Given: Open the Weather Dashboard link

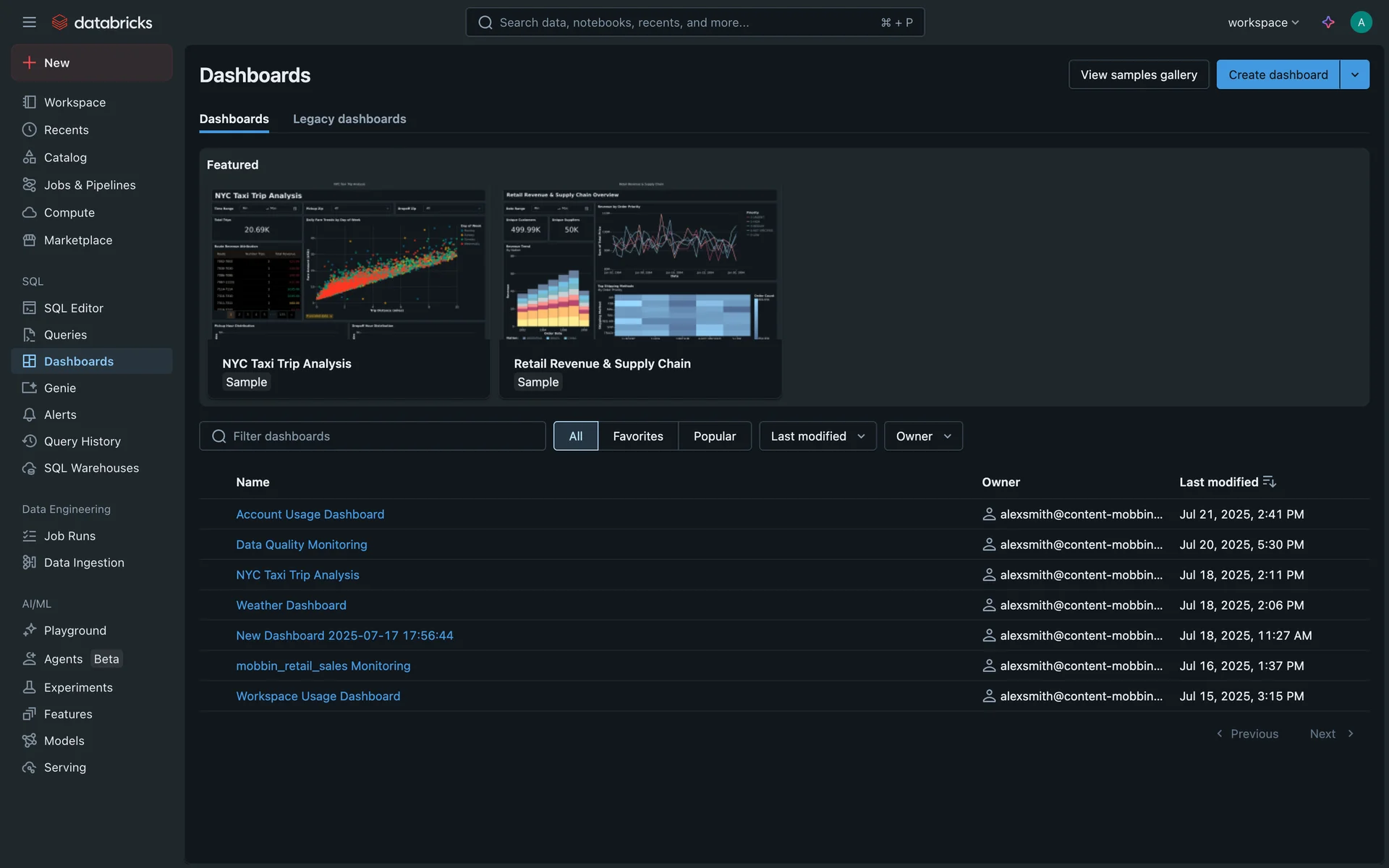Looking at the screenshot, I should pos(291,605).
